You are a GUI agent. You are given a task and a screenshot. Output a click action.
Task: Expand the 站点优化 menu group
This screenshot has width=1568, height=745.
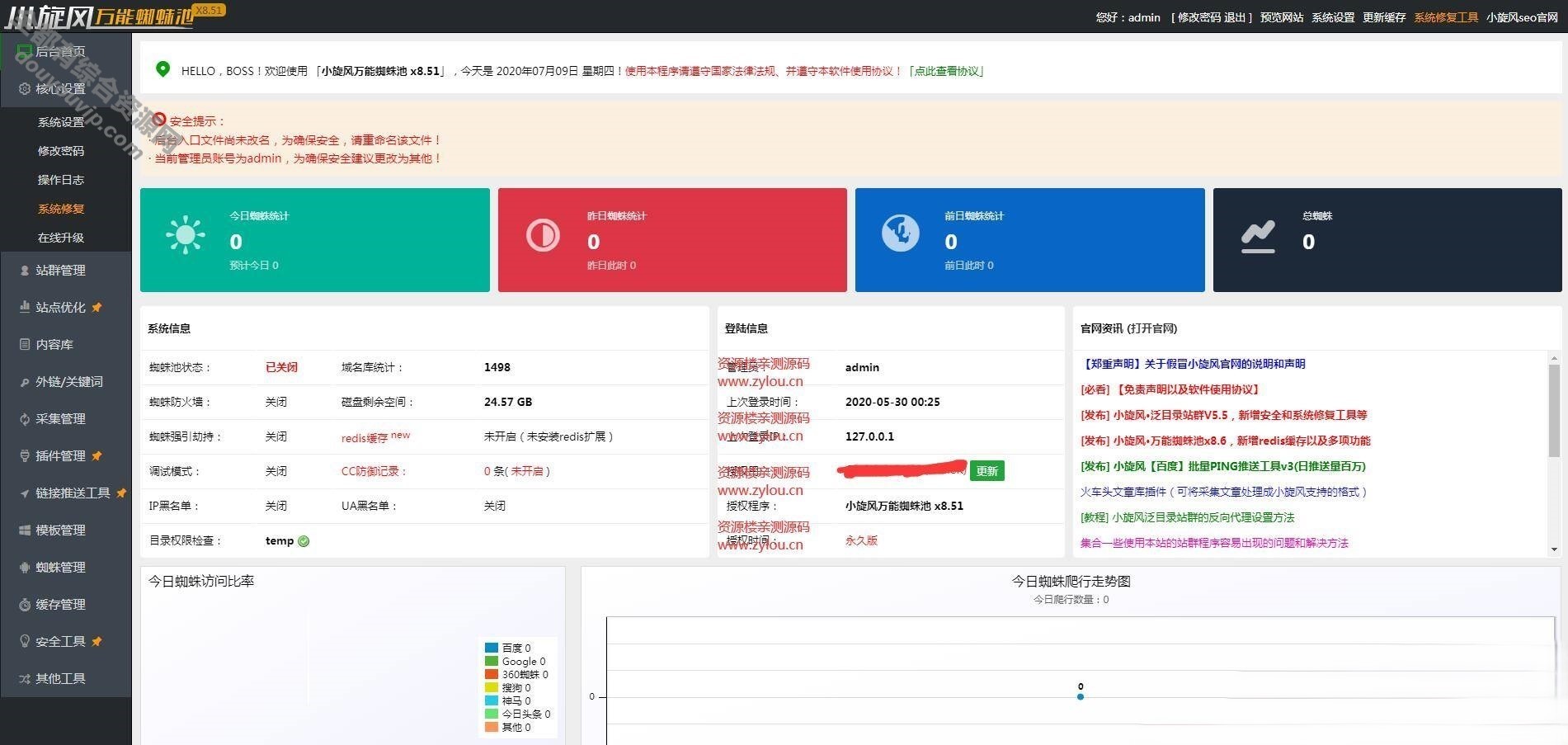coord(66,307)
